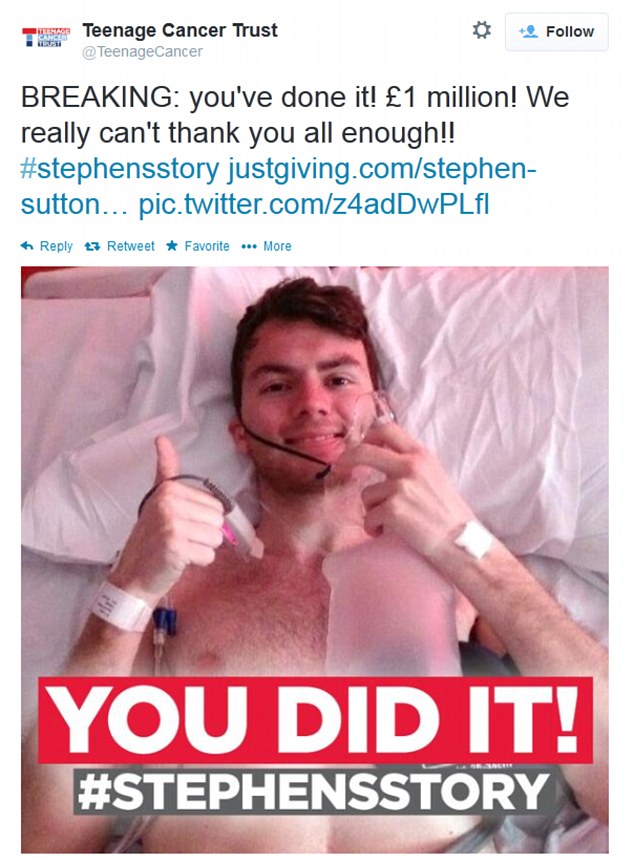
Task: Click the #STEPHENSSTORY grey banner in photo
Action: (313, 792)
